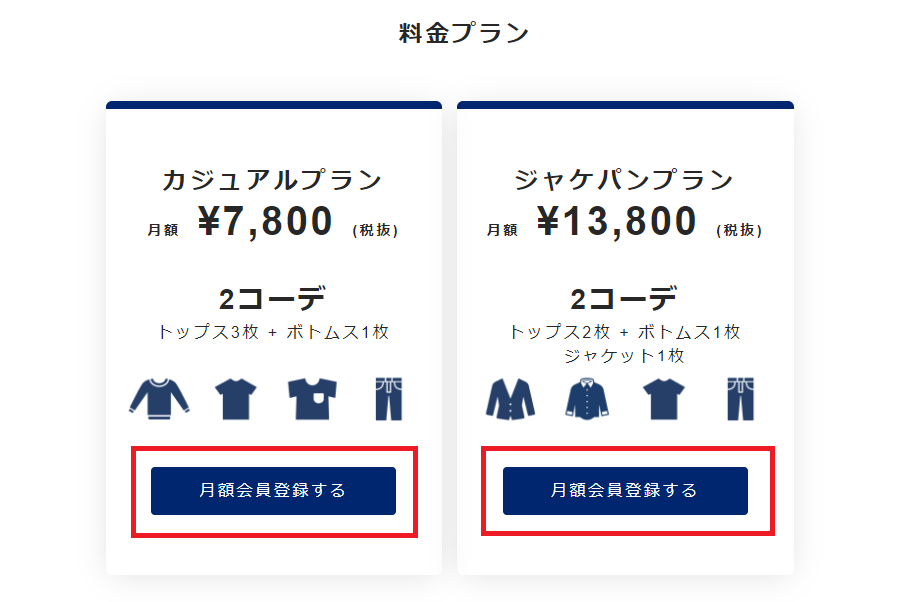The width and height of the screenshot is (921, 602).
Task: Click the pocket t-shirt icon in casual plan
Action: point(312,399)
